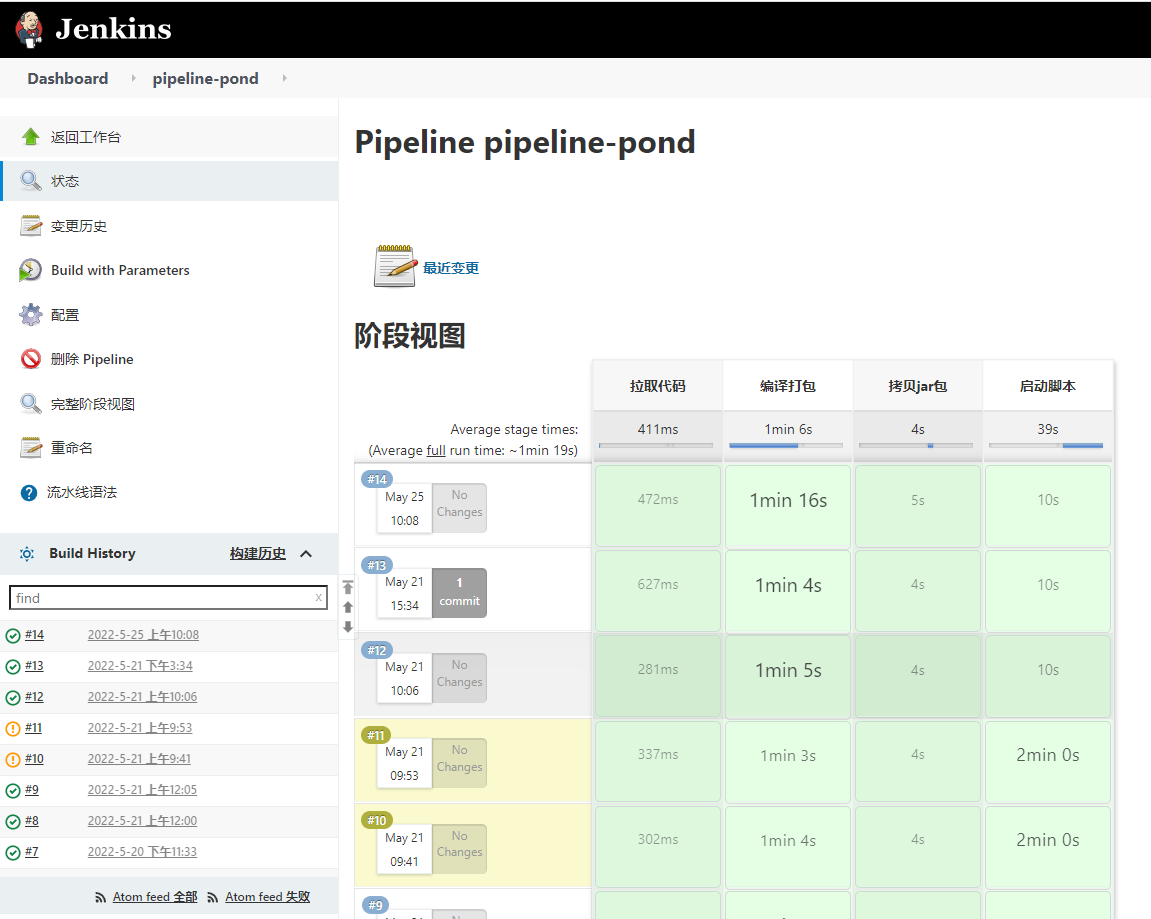Viewport: 1151px width, 919px height.
Task: Click the red prohibited icon for 删除 Pipeline
Action: [x=30, y=359]
